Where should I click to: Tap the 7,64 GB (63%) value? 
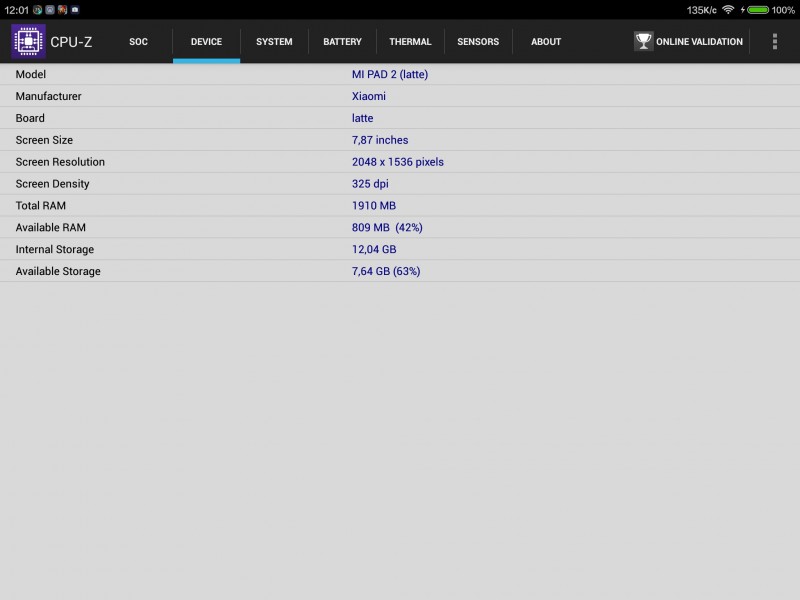tap(386, 271)
